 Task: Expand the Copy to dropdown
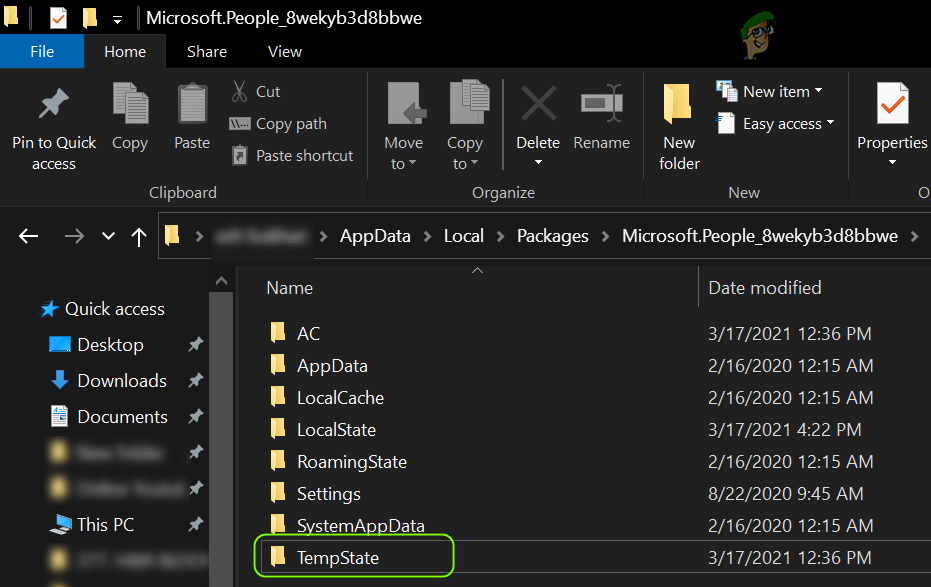(x=465, y=153)
